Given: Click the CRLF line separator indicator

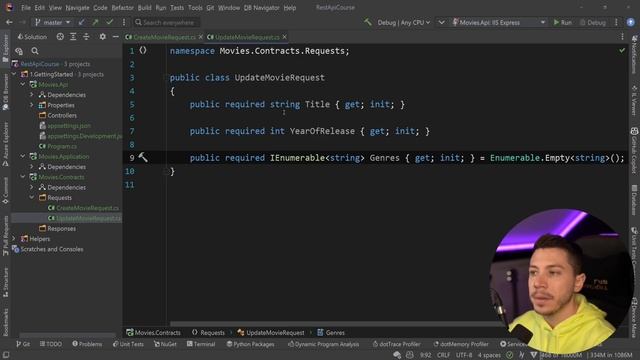Looking at the screenshot, I should coord(443,355).
